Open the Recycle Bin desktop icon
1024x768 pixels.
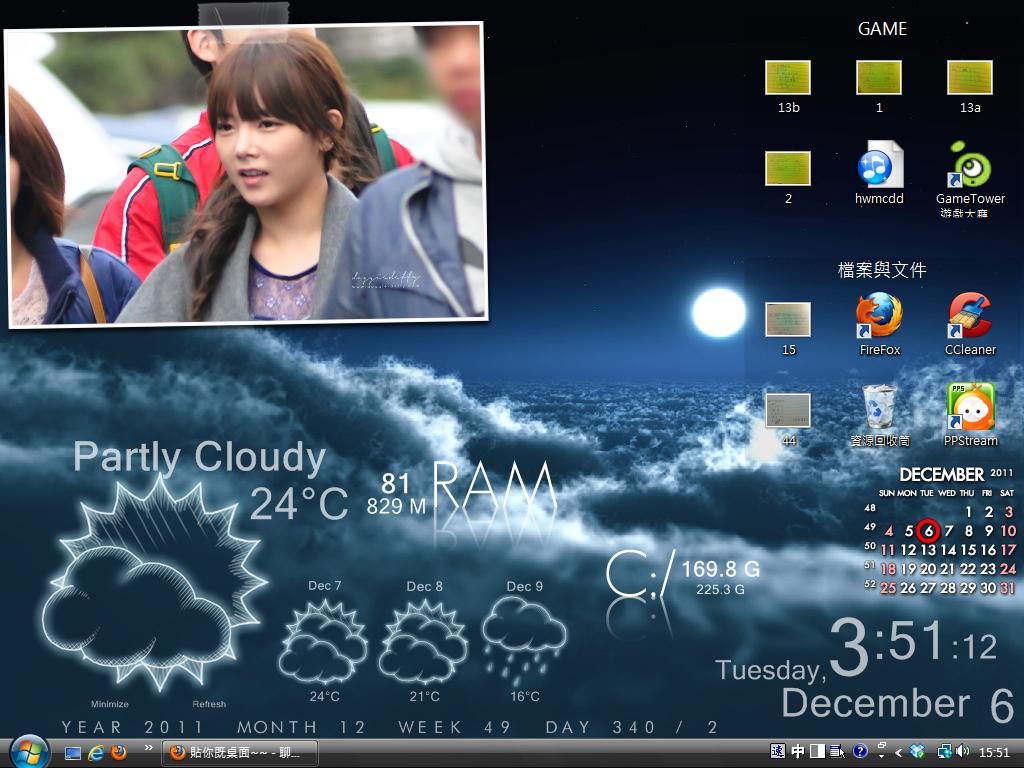coord(880,407)
